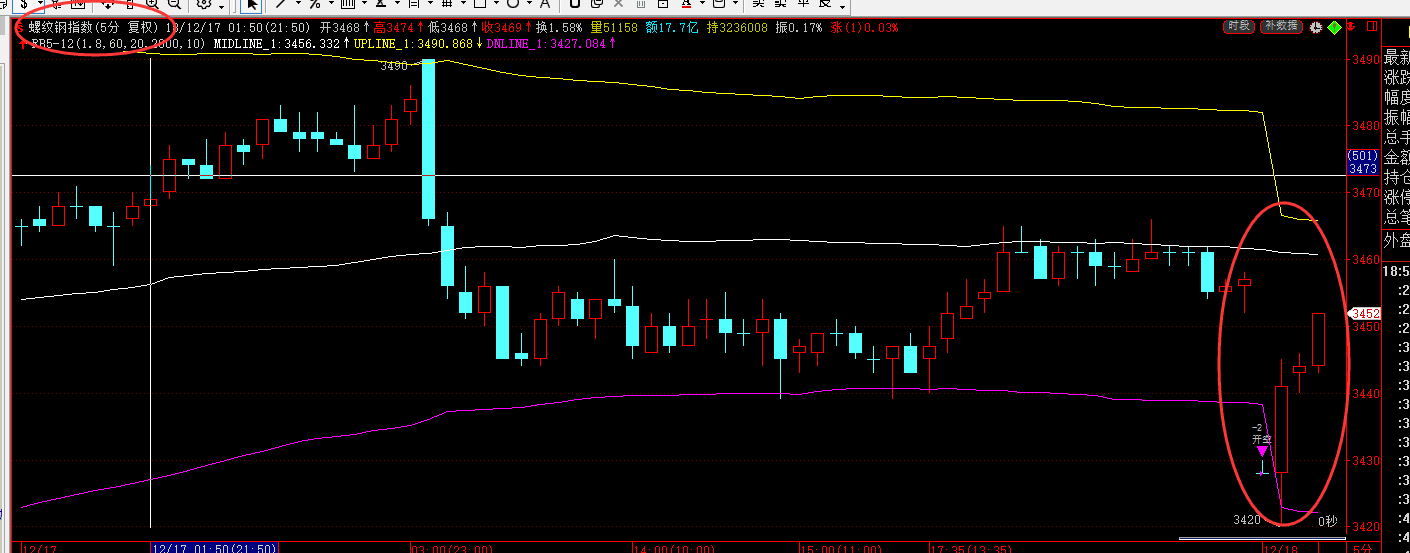Click the 3420 low-point label
This screenshot has width=1410, height=553.
coord(1245,520)
